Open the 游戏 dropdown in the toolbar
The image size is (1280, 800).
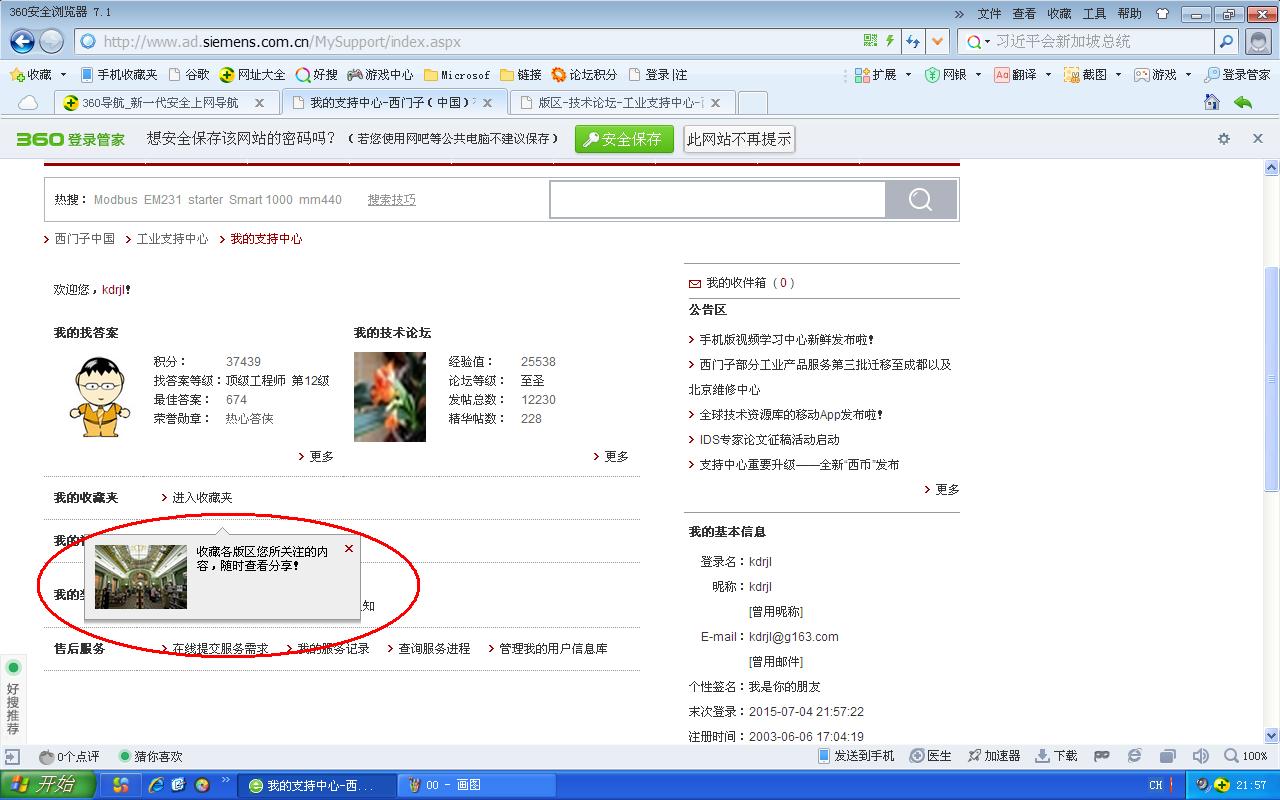click(1163, 75)
